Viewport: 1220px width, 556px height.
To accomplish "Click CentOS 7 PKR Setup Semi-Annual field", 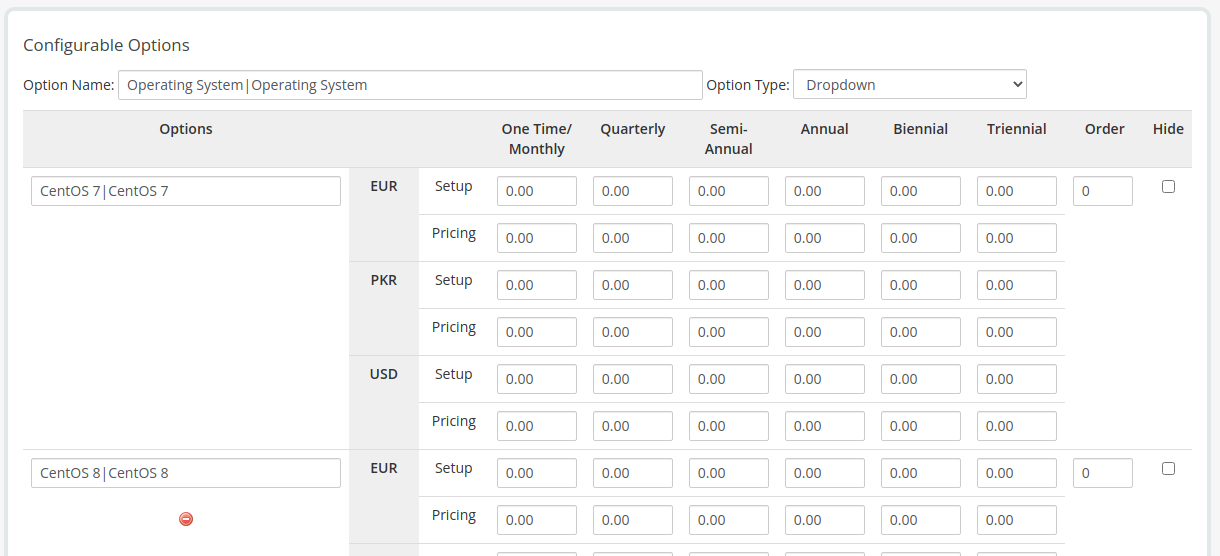I will click(x=729, y=285).
